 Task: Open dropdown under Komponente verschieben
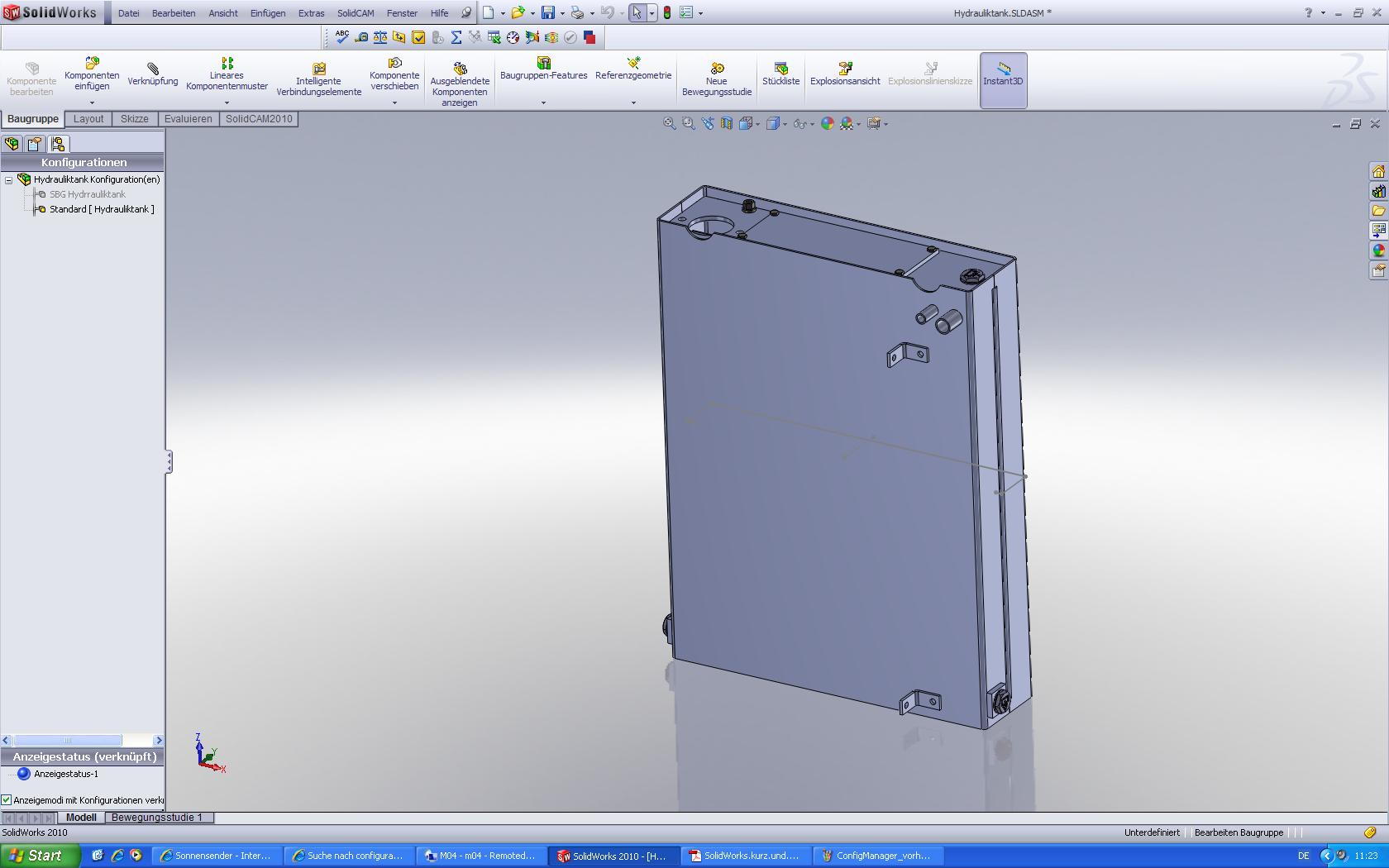click(x=394, y=103)
